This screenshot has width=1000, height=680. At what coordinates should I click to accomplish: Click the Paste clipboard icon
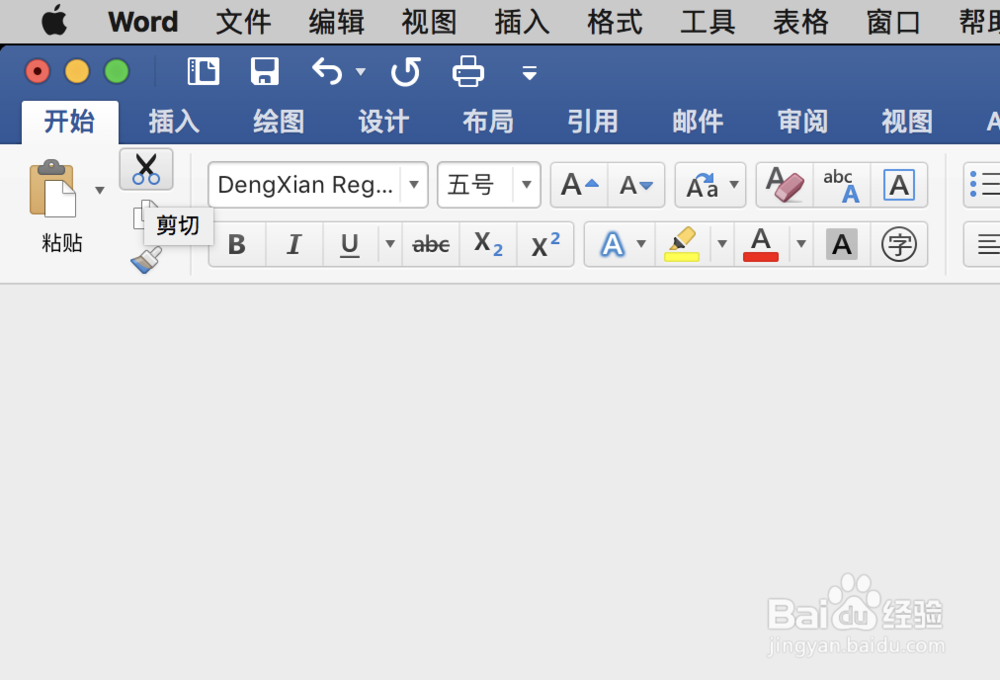click(53, 189)
